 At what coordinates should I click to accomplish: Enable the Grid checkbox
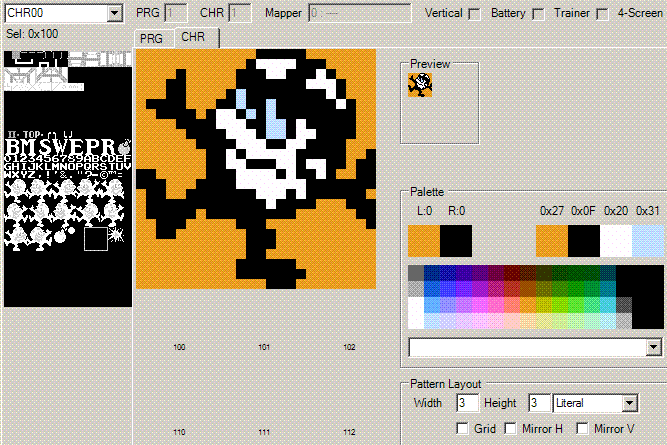click(462, 429)
